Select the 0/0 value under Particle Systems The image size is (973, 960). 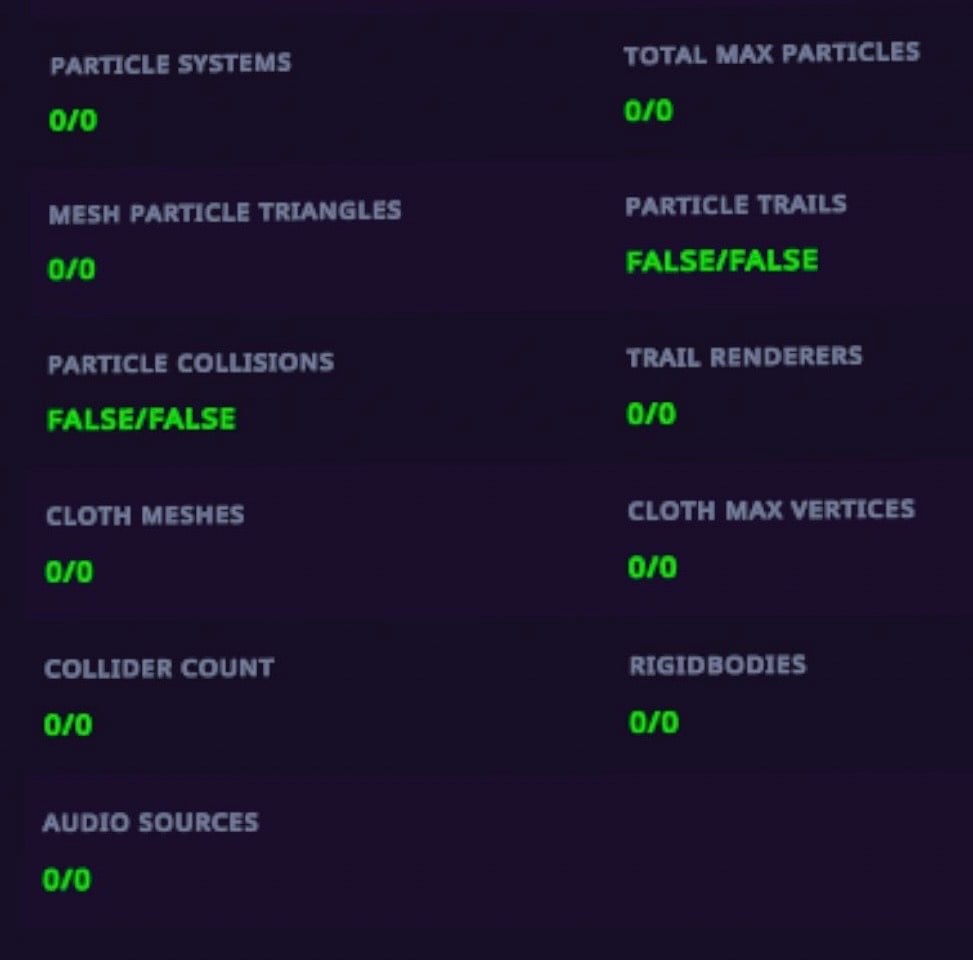(x=73, y=121)
